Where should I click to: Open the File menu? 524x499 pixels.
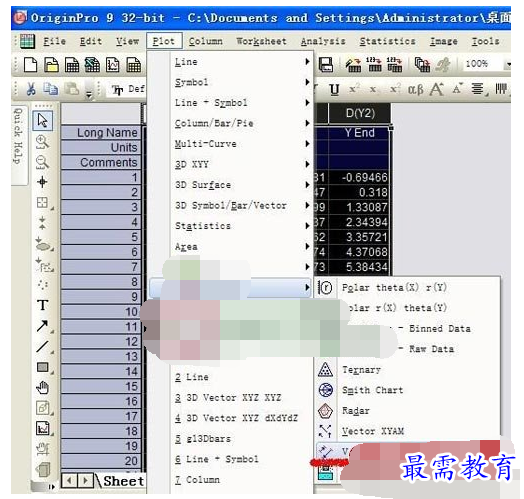tap(54, 41)
